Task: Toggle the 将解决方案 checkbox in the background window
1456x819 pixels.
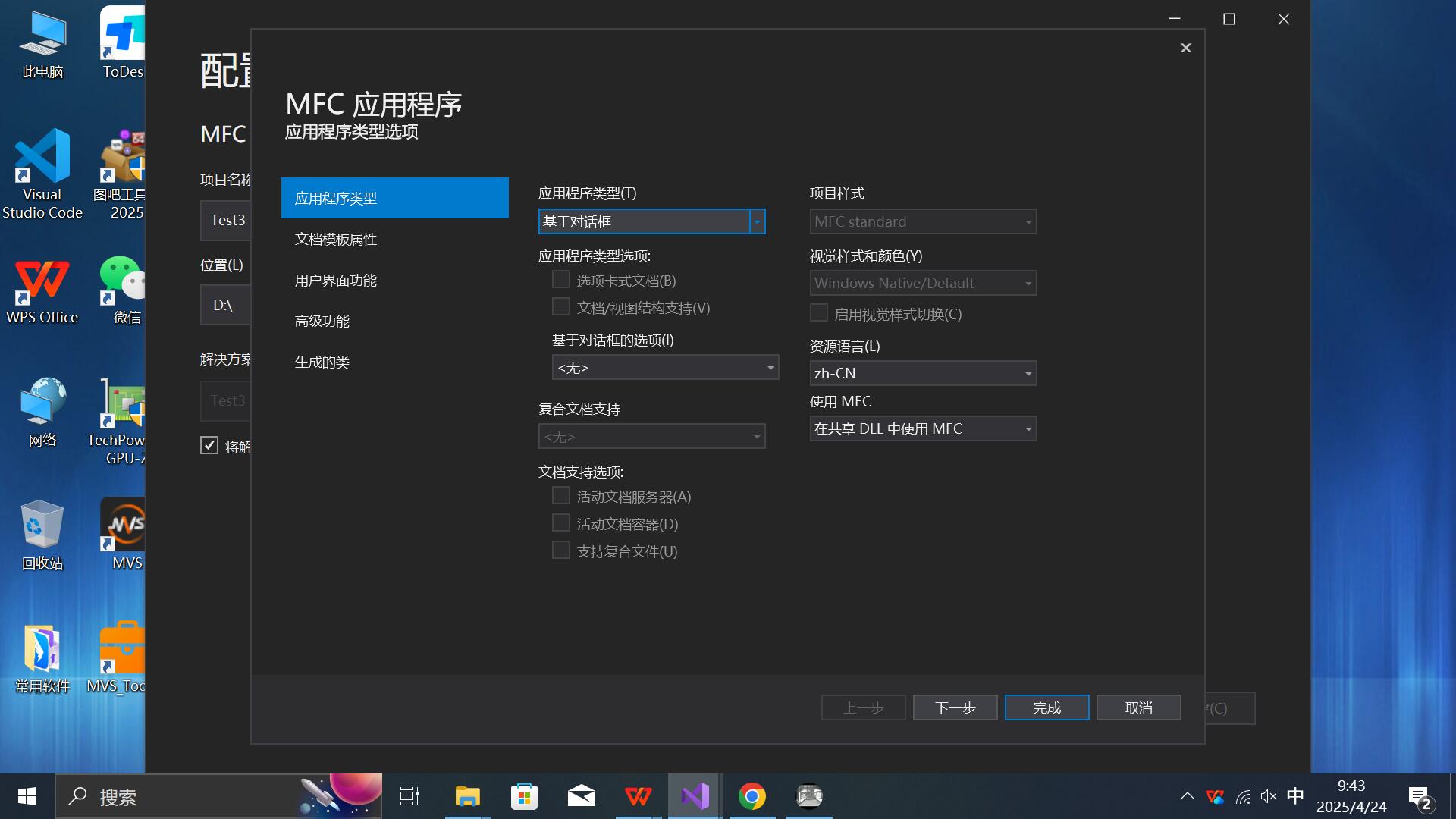Action: click(209, 445)
